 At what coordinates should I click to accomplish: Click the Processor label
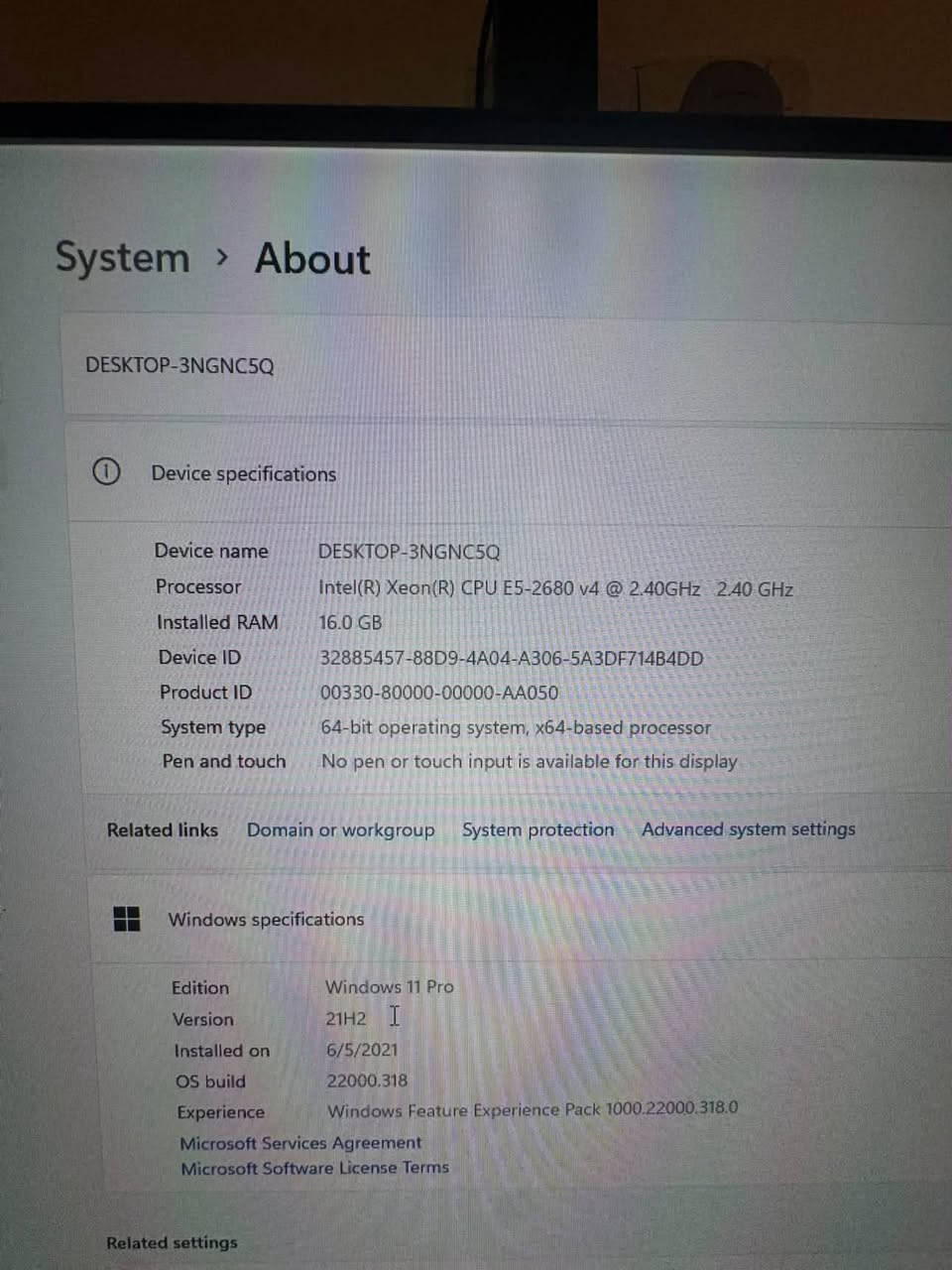point(198,586)
